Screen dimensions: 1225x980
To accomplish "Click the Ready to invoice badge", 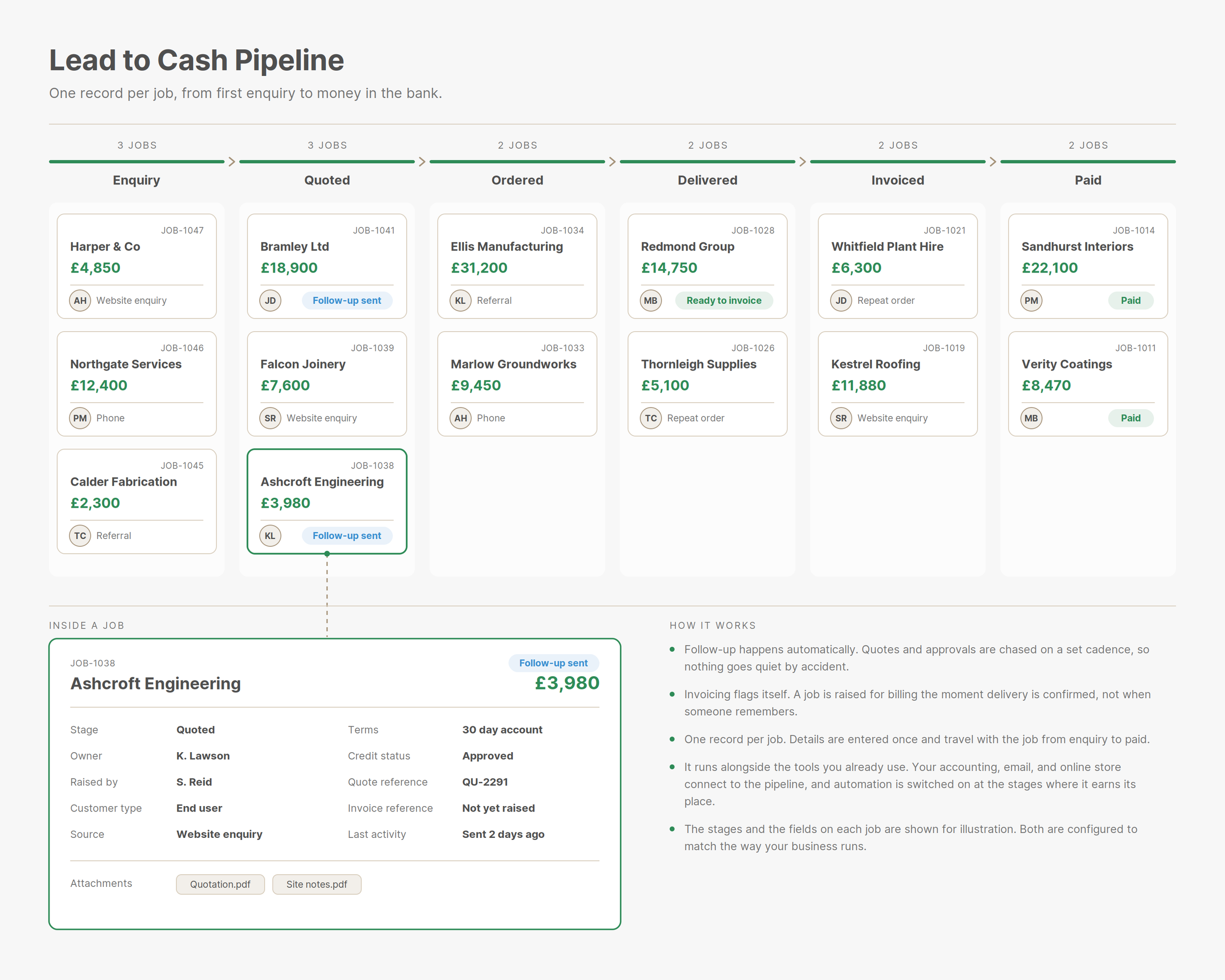I will tap(724, 300).
